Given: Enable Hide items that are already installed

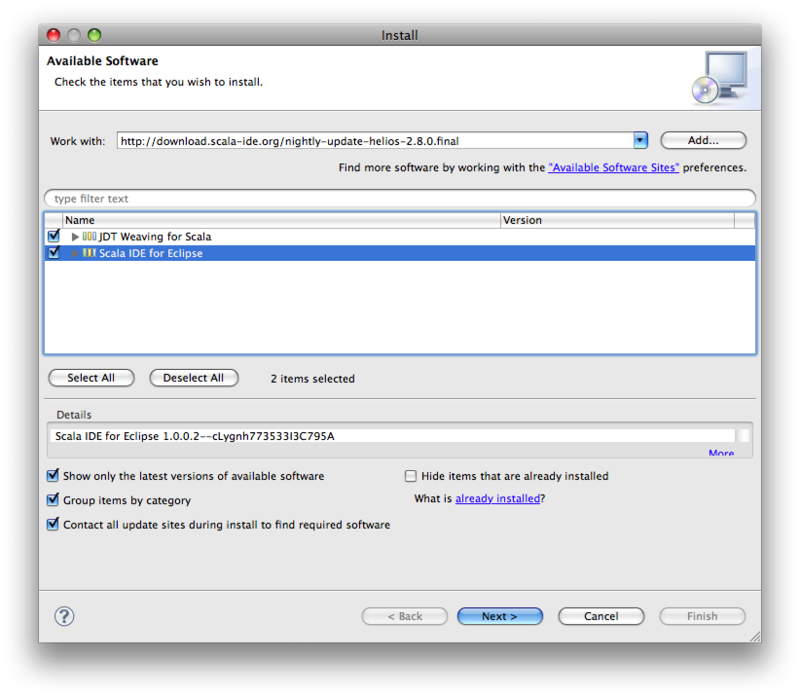Looking at the screenshot, I should 410,476.
